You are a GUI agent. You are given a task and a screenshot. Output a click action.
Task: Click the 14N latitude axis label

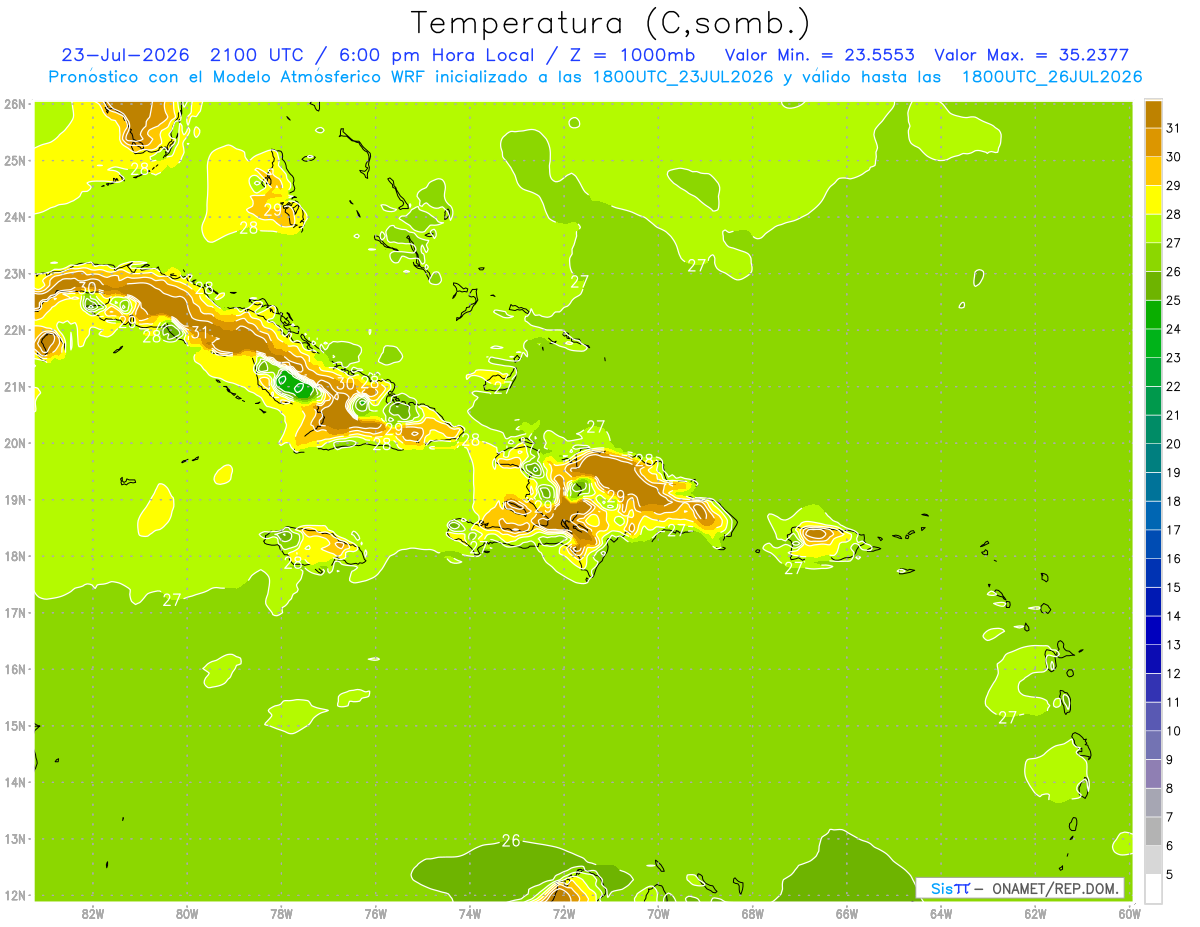[15, 782]
